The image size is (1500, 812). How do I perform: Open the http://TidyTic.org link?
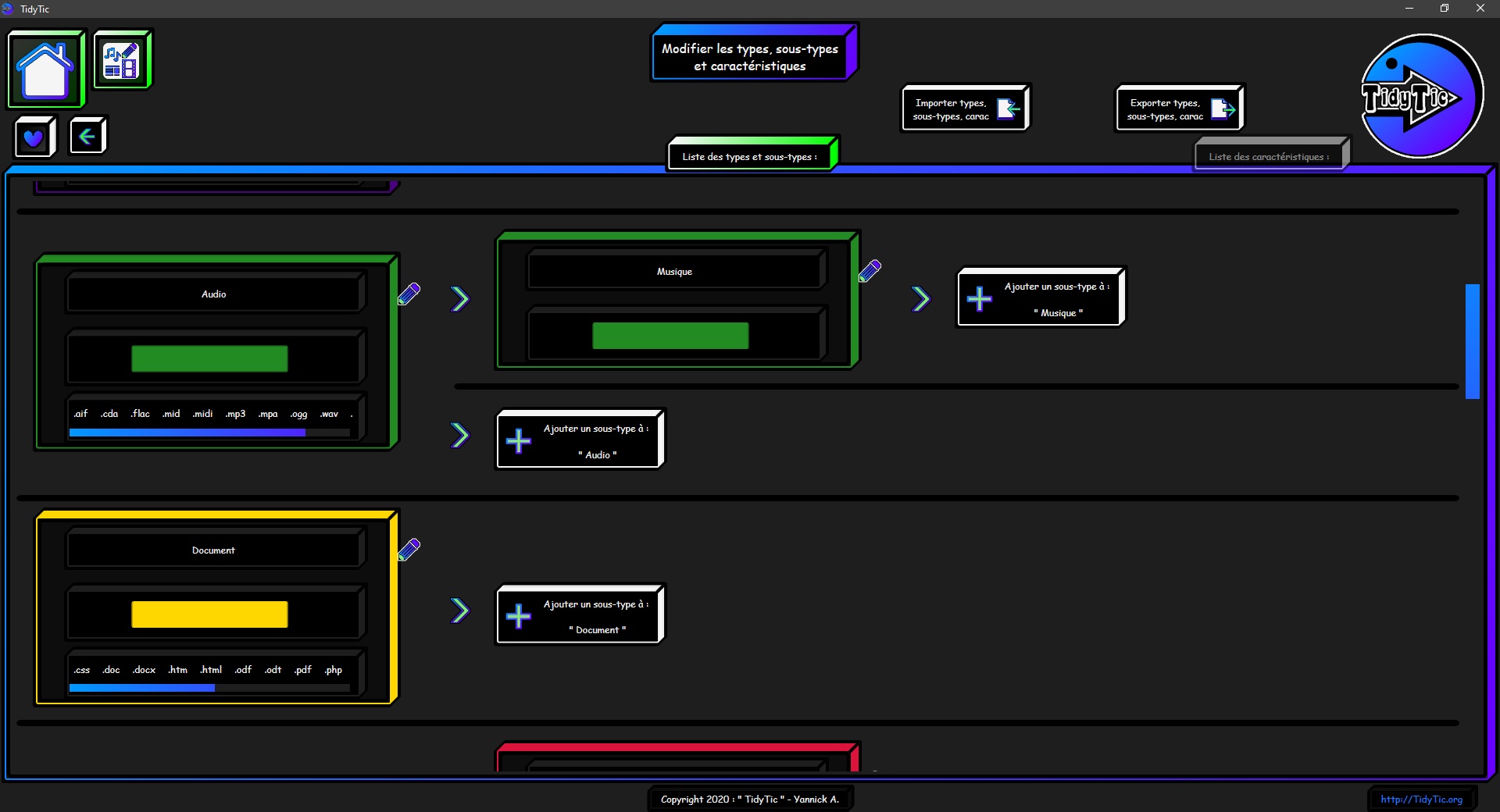1421,800
